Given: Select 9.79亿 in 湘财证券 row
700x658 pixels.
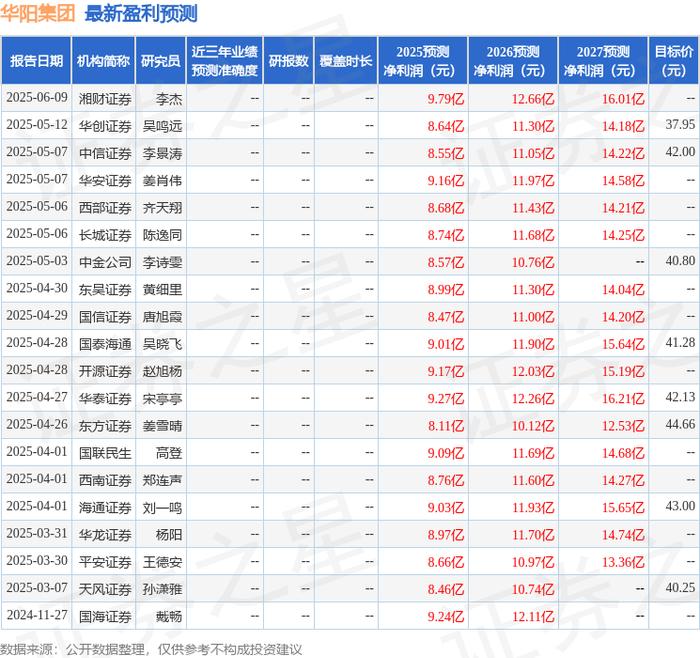Looking at the screenshot, I should (446, 99).
